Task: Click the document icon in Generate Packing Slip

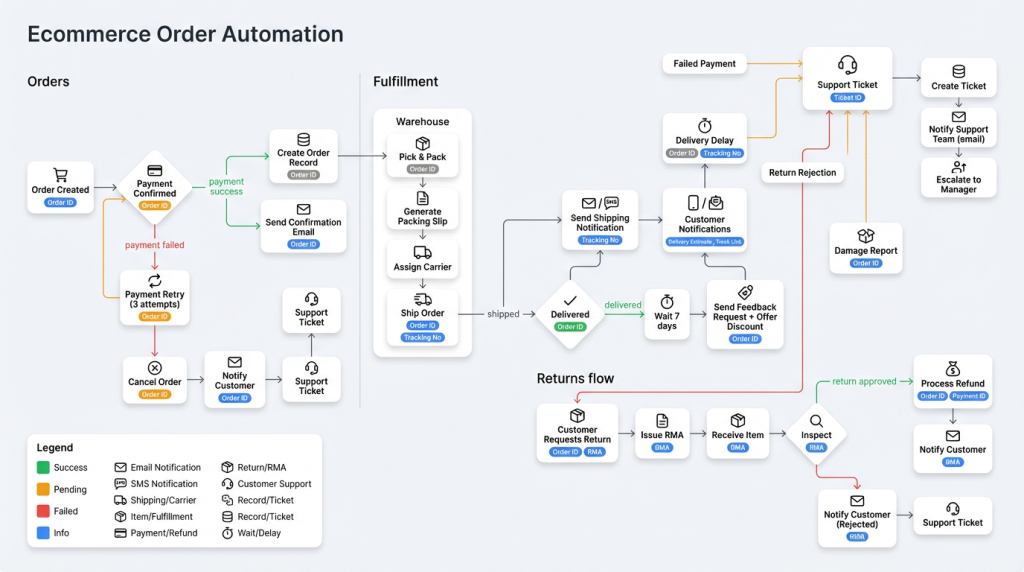Action: point(422,199)
